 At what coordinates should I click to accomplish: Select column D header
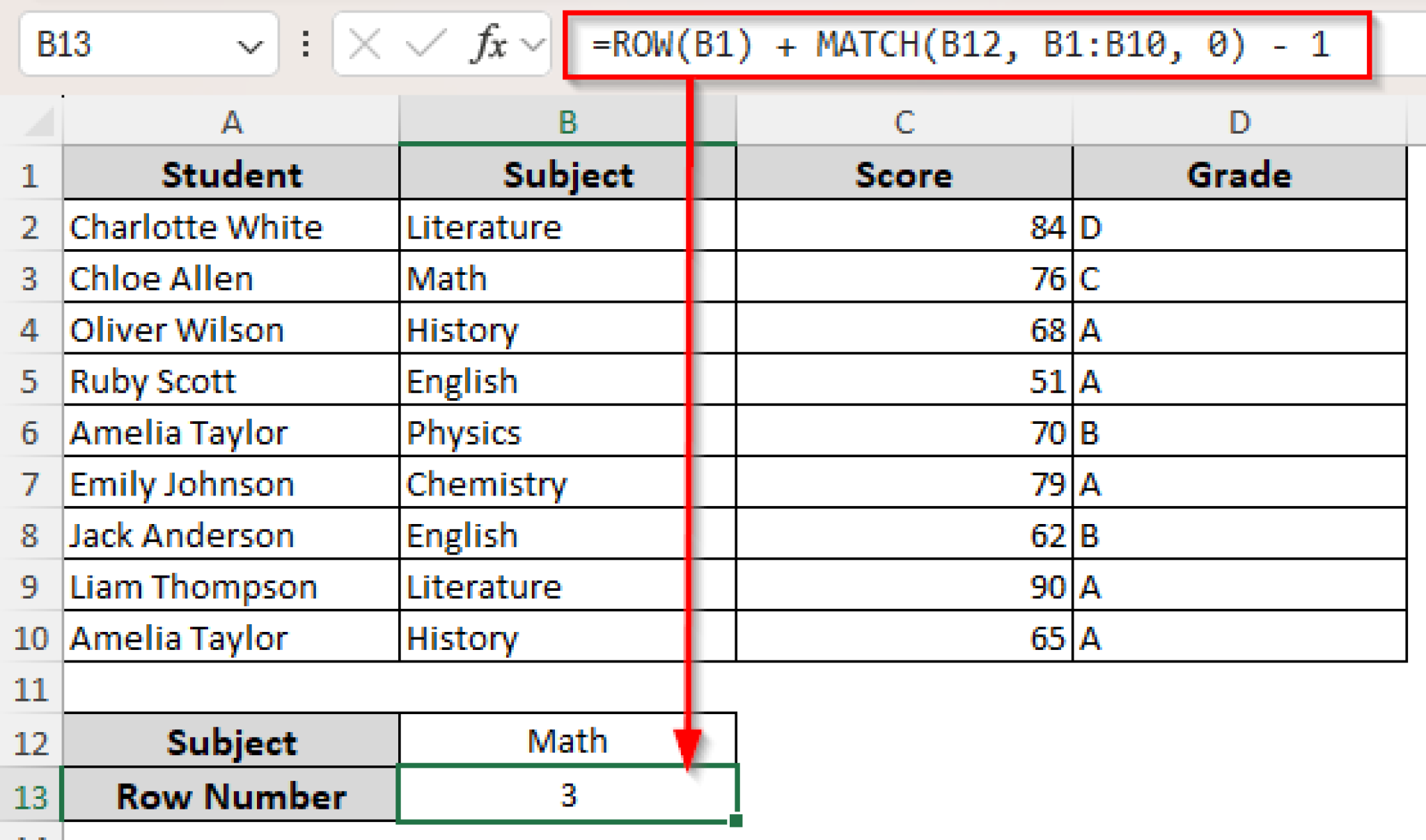coord(1239,122)
